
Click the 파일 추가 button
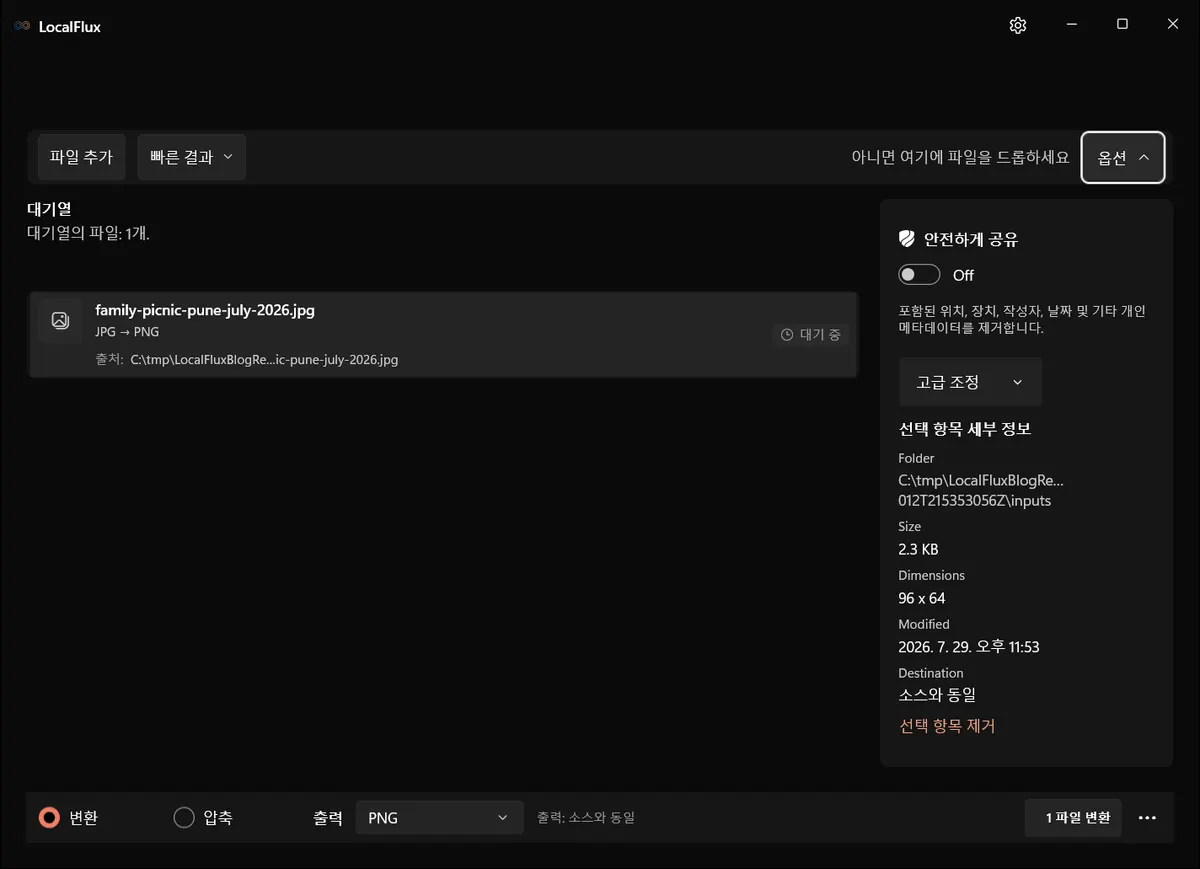(x=81, y=157)
